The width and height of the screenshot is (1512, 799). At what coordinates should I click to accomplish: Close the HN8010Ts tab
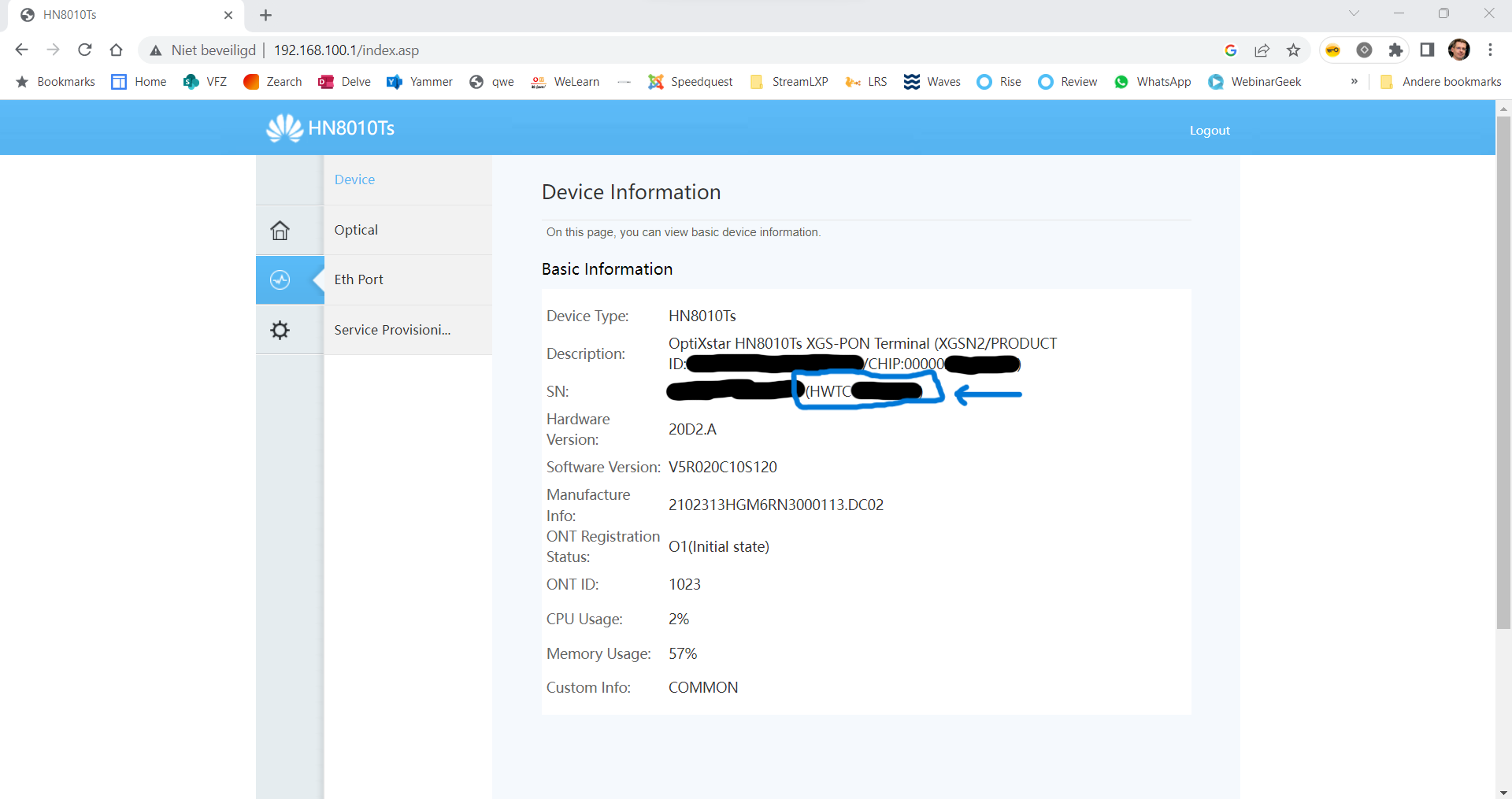(228, 15)
